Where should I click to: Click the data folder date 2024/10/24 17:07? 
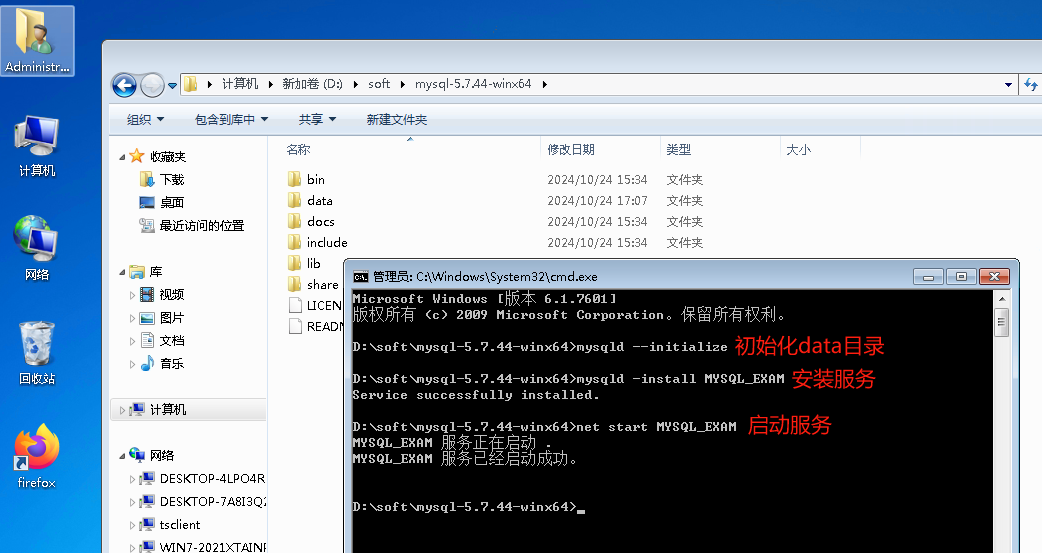[x=597, y=200]
